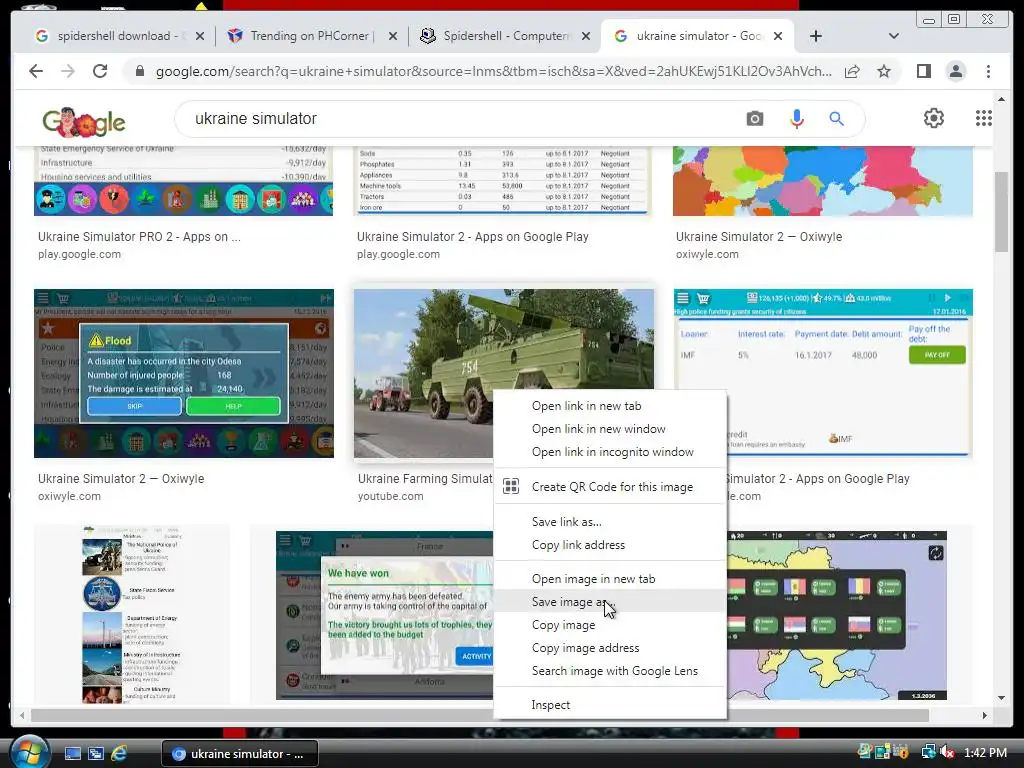Bookmark this page with star icon

(884, 71)
